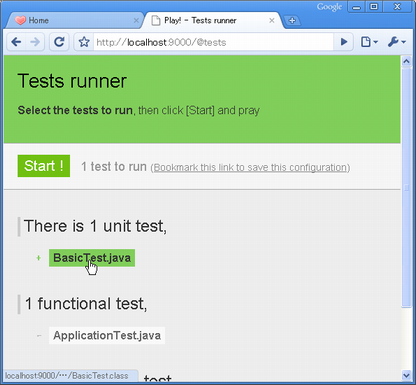Maximize the browser window
This screenshot has width=416, height=385.
point(374,7)
